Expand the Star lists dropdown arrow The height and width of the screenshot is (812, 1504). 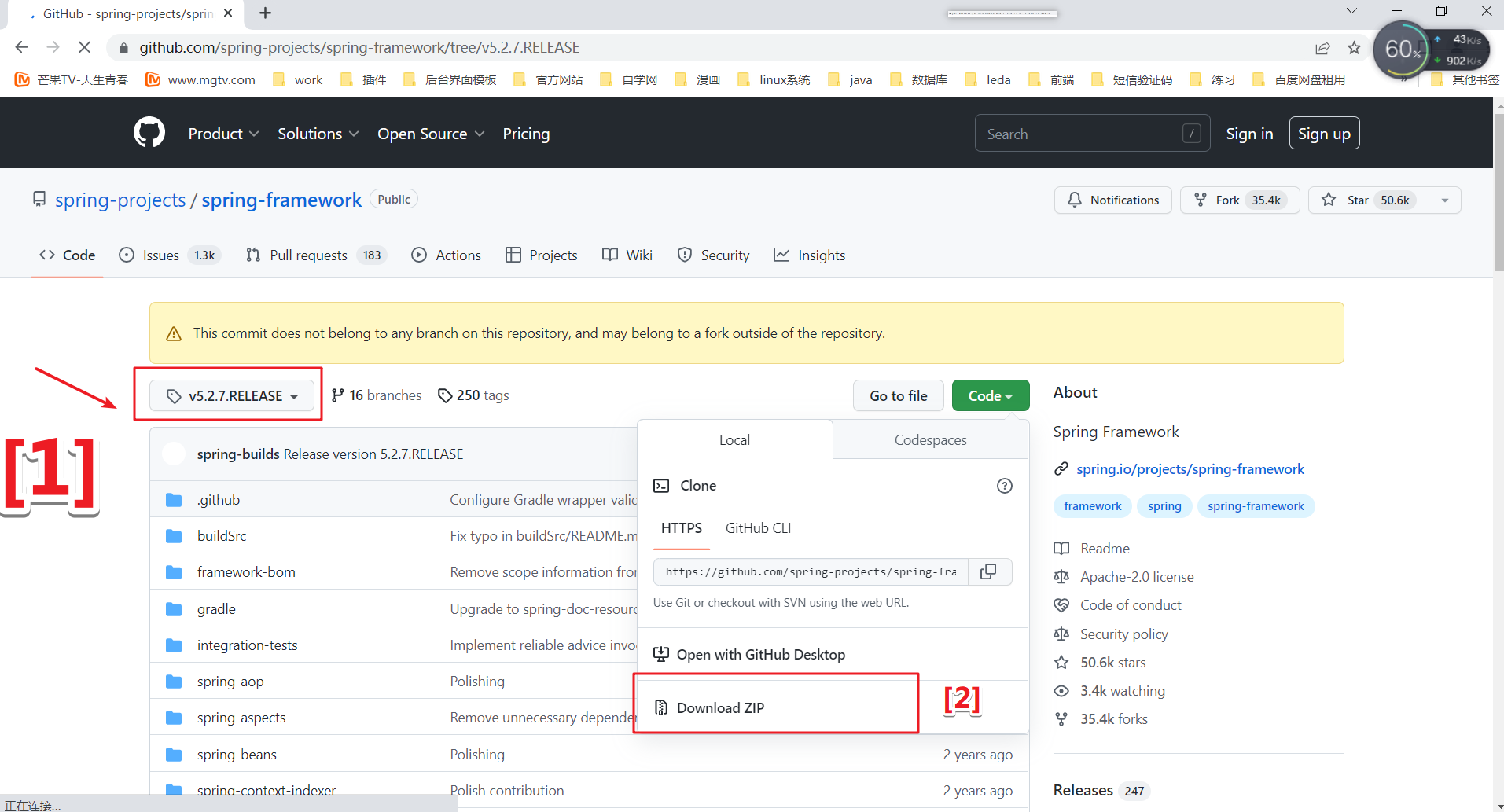pyautogui.click(x=1445, y=200)
